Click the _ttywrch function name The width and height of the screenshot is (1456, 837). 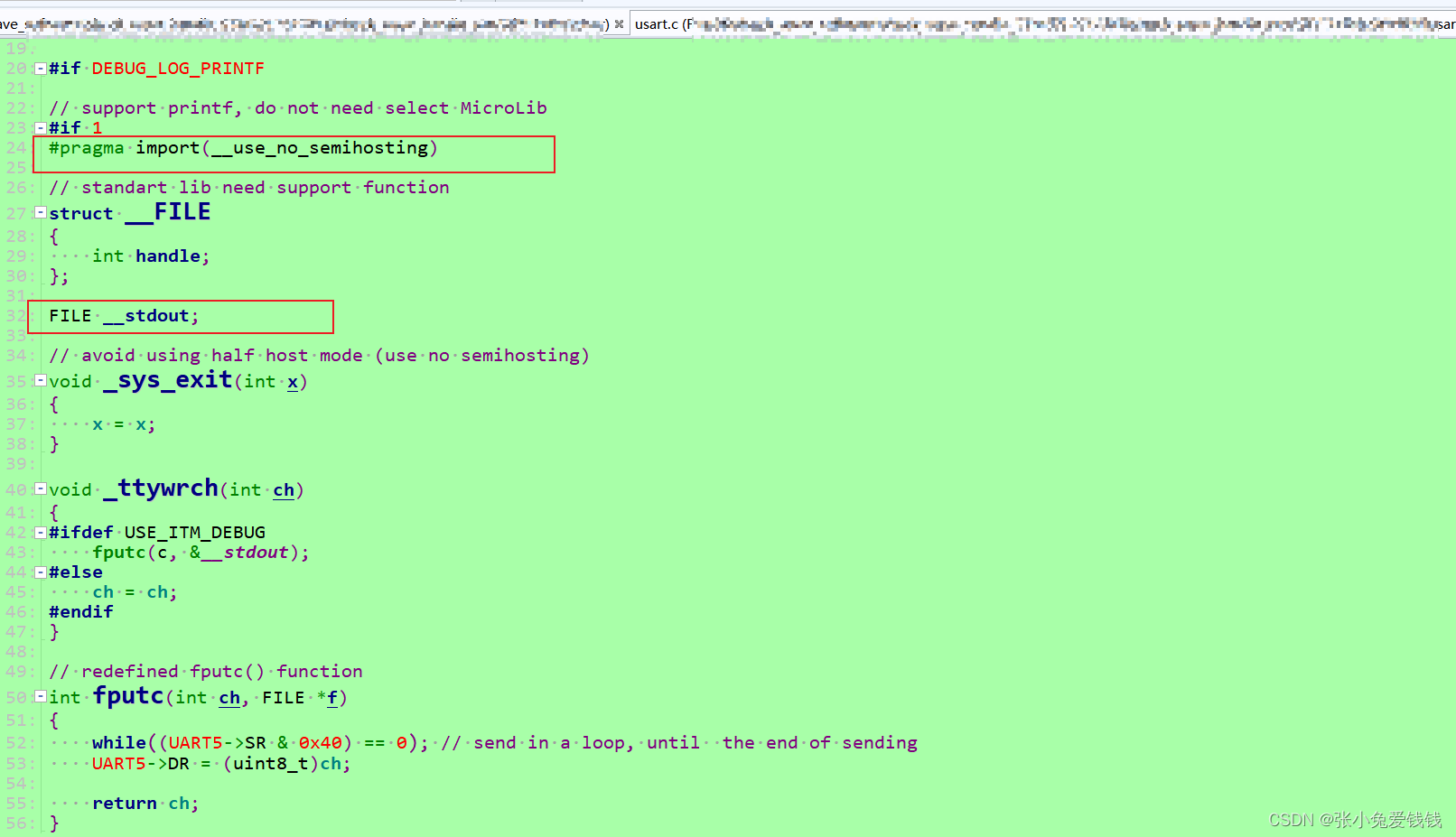click(x=161, y=488)
